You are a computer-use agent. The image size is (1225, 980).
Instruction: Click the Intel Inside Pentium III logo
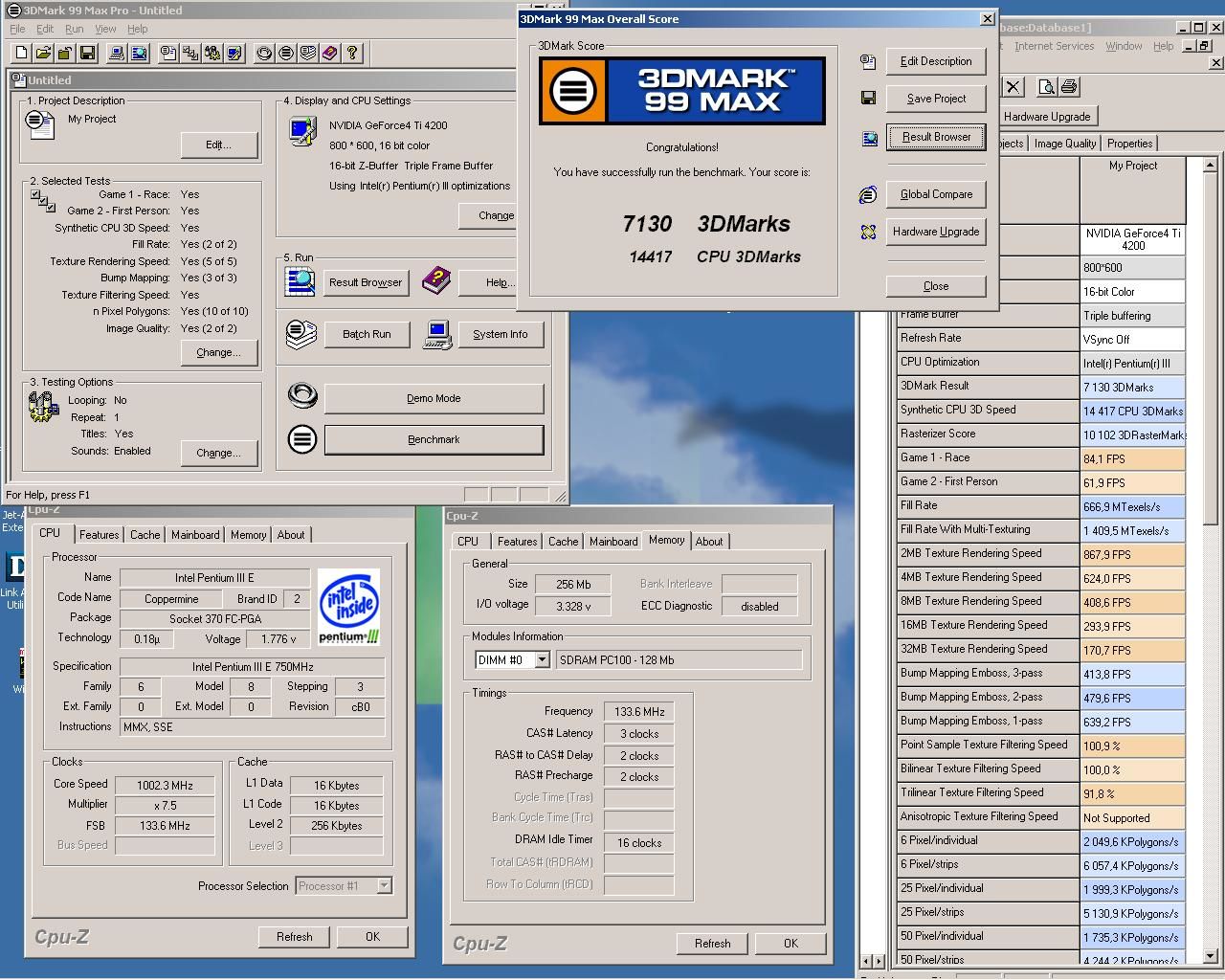point(348,607)
